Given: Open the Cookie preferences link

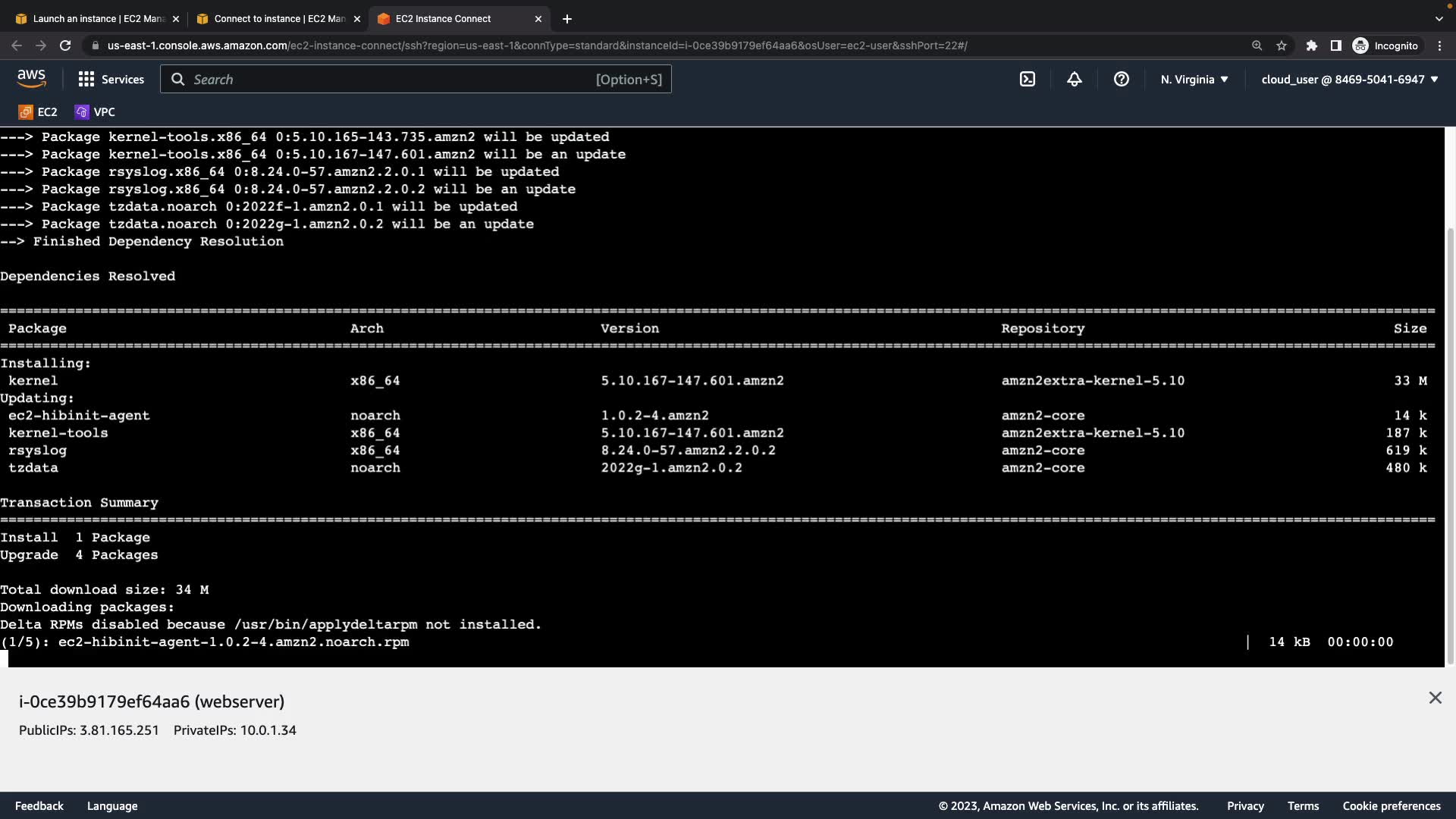Looking at the screenshot, I should (1391, 806).
